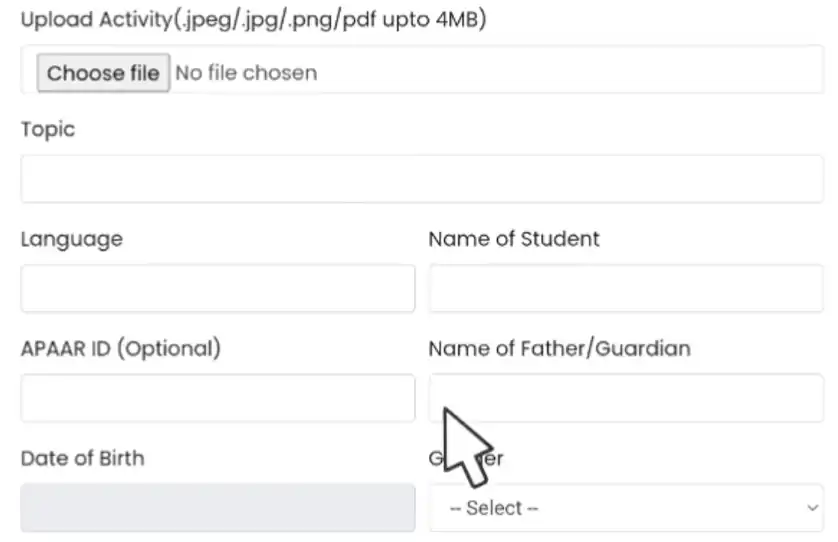Click the Language label
Screen dimensions: 838x542
72,239
